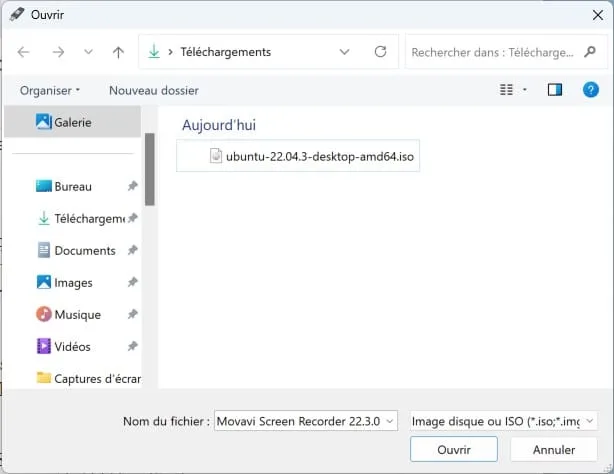Viewport: 614px width, 474px height.
Task: Click the Nom du fichier field
Action: coord(306,421)
